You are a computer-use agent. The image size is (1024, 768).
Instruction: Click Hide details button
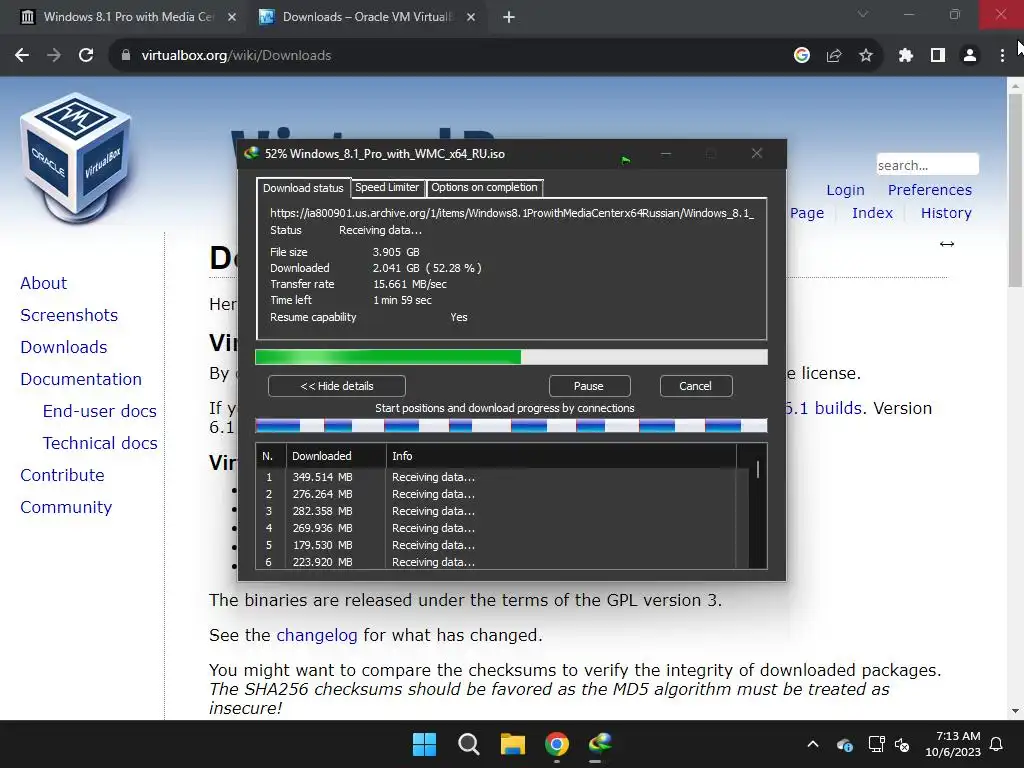click(x=337, y=386)
